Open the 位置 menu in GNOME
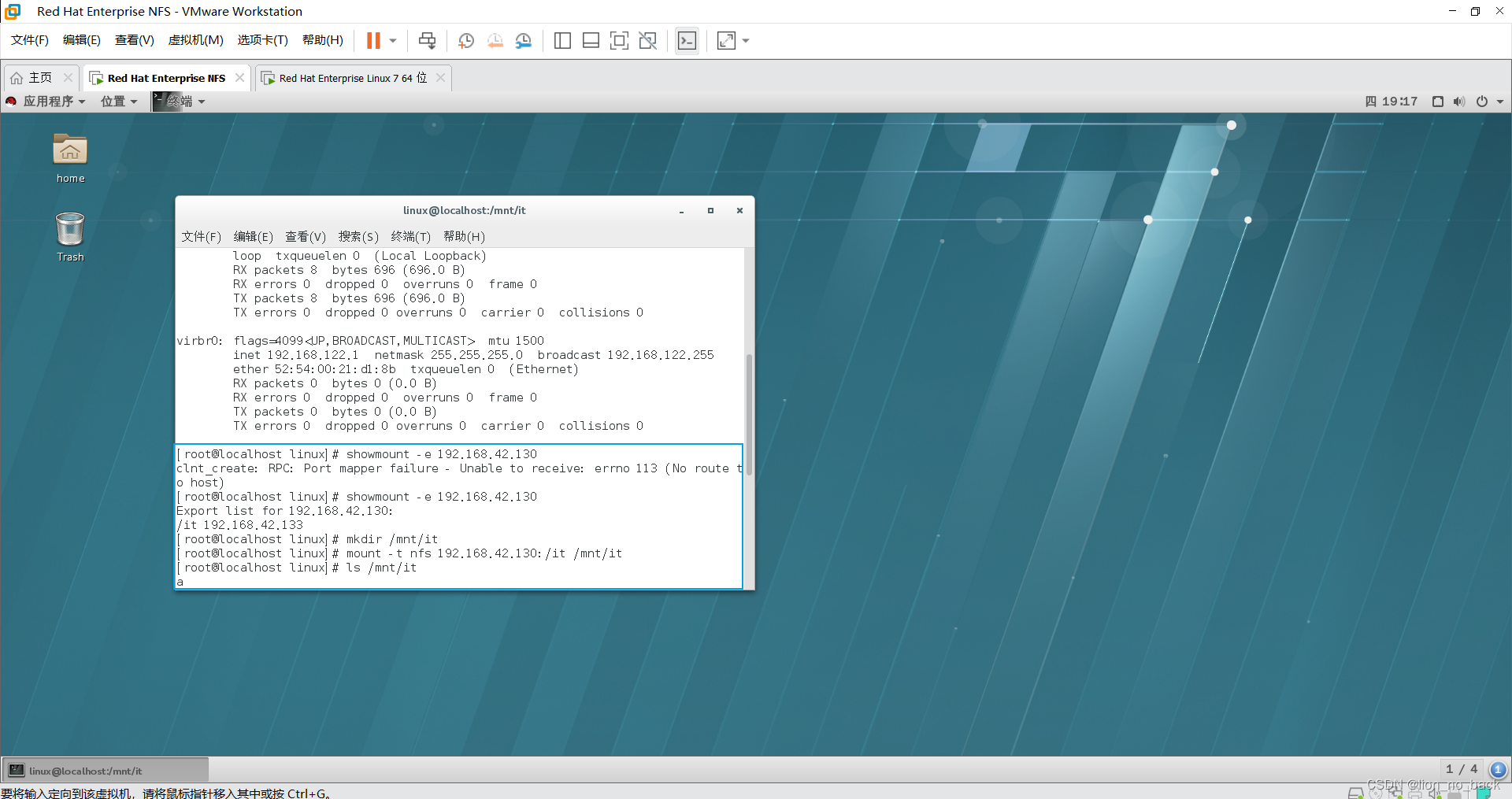 point(119,102)
